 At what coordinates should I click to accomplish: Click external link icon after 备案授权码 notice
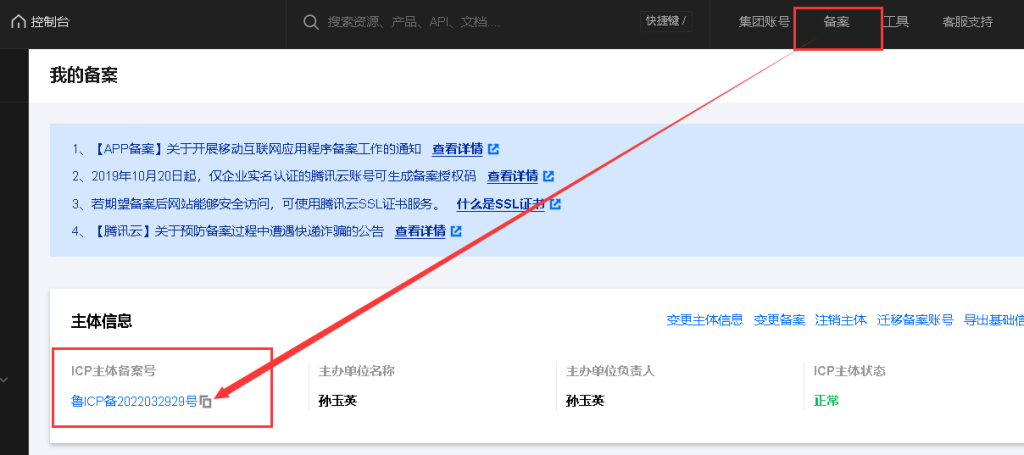pyautogui.click(x=548, y=177)
